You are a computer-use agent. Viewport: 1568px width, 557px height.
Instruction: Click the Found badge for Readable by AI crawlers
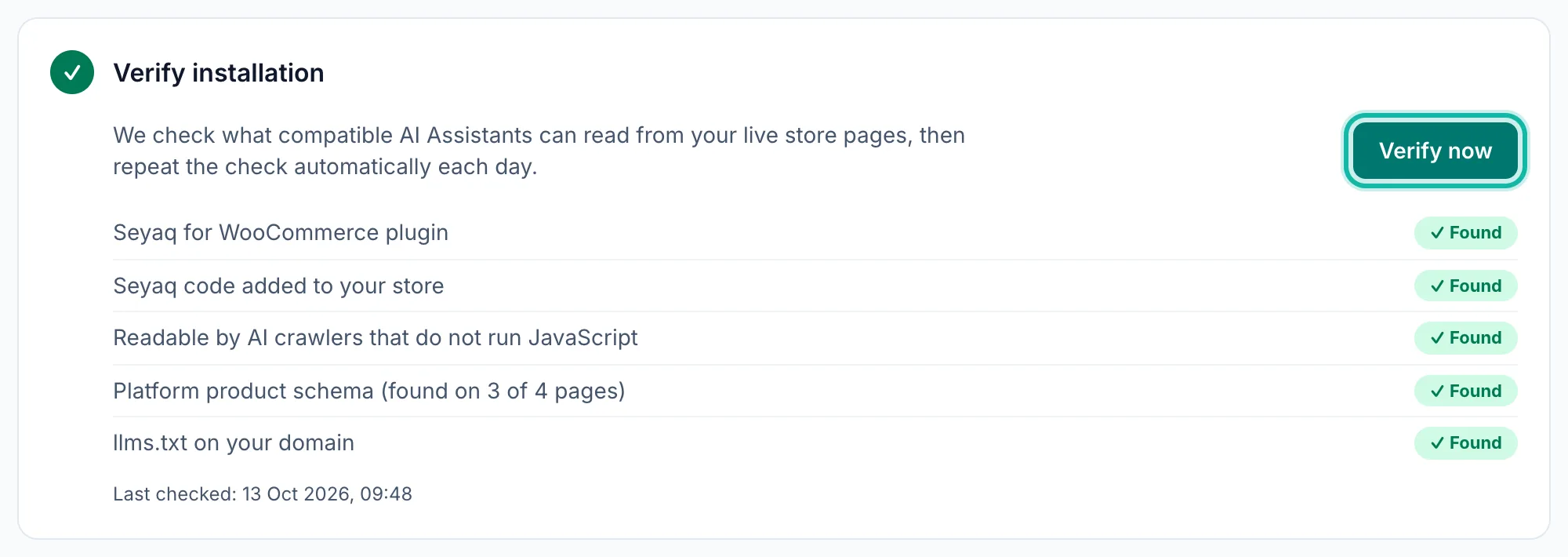coord(1465,338)
